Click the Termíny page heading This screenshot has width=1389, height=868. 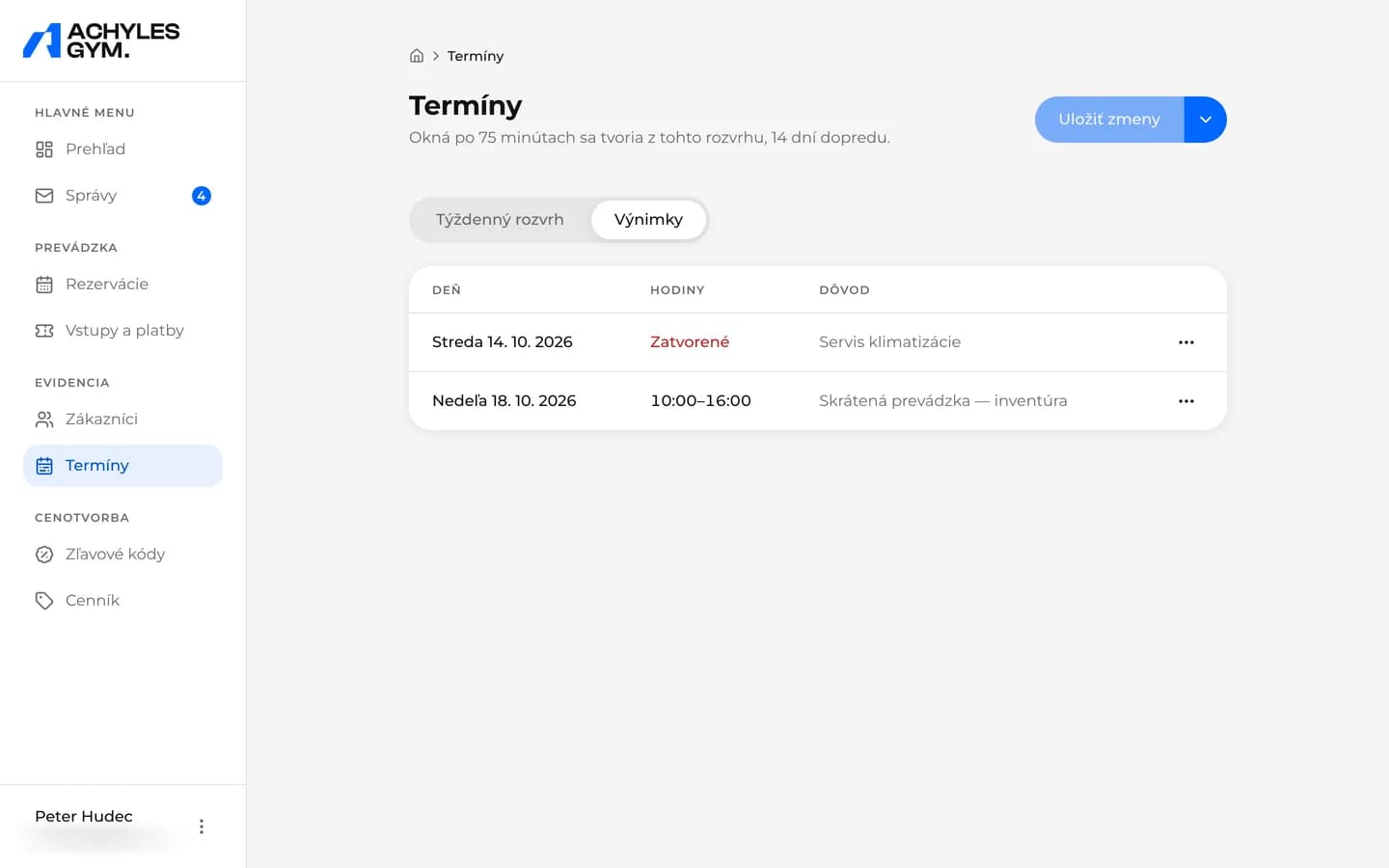(x=466, y=105)
